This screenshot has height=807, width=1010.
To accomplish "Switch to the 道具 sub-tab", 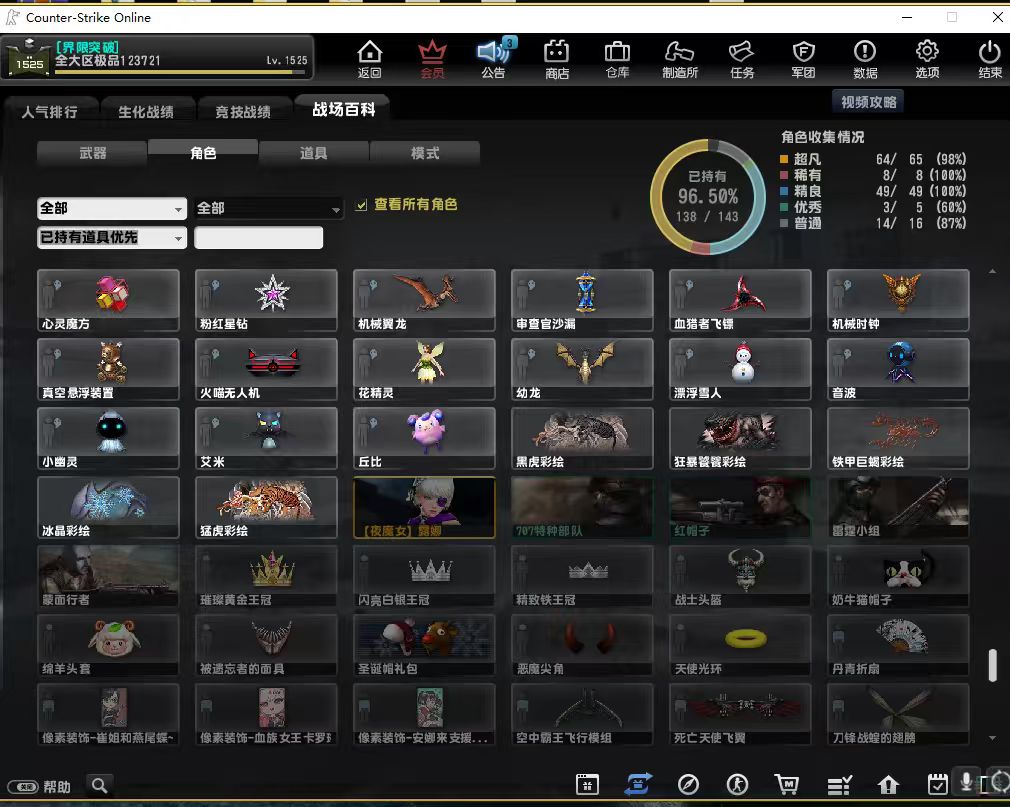I will [314, 153].
